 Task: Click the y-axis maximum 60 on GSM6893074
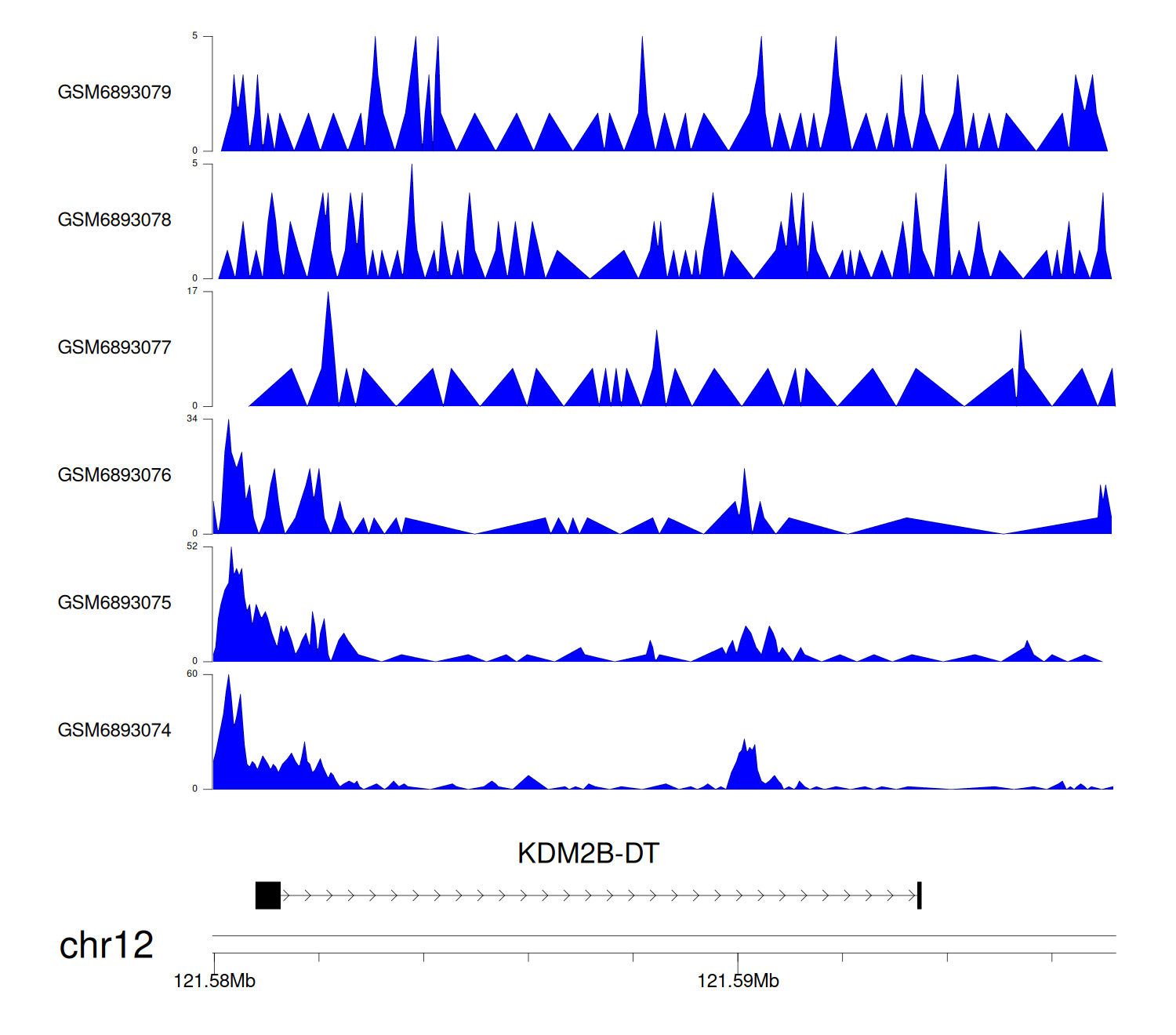click(192, 674)
